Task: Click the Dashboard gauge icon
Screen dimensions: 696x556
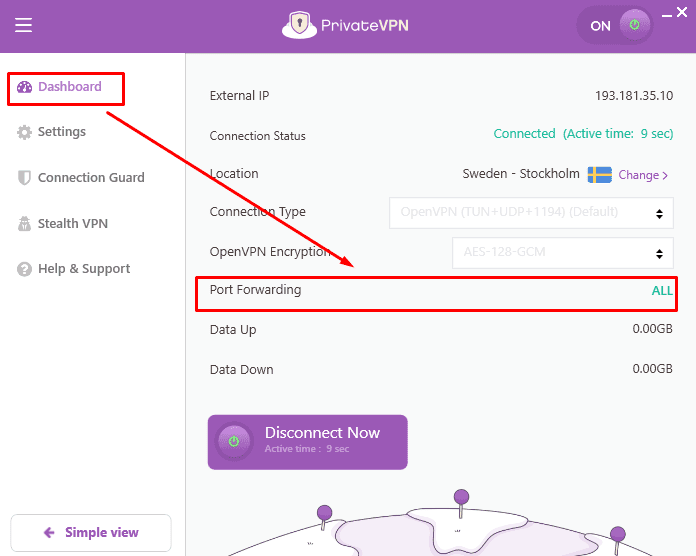Action: pyautogui.click(x=24, y=87)
